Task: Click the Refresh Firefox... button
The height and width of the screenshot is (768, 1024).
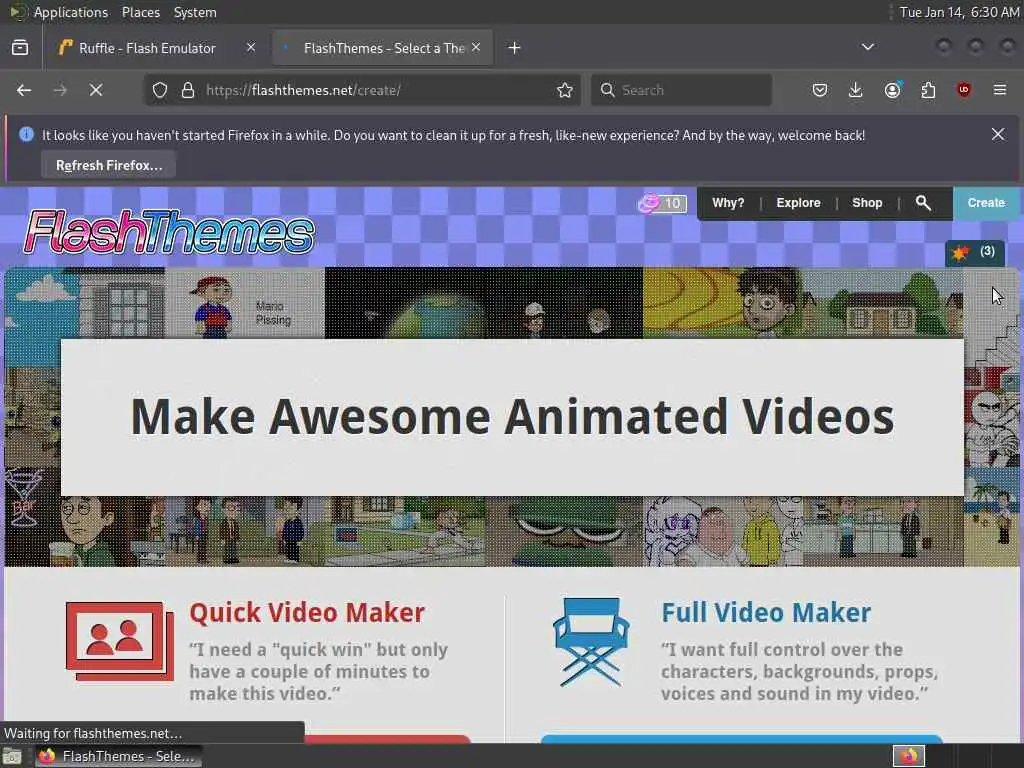Action: [108, 165]
